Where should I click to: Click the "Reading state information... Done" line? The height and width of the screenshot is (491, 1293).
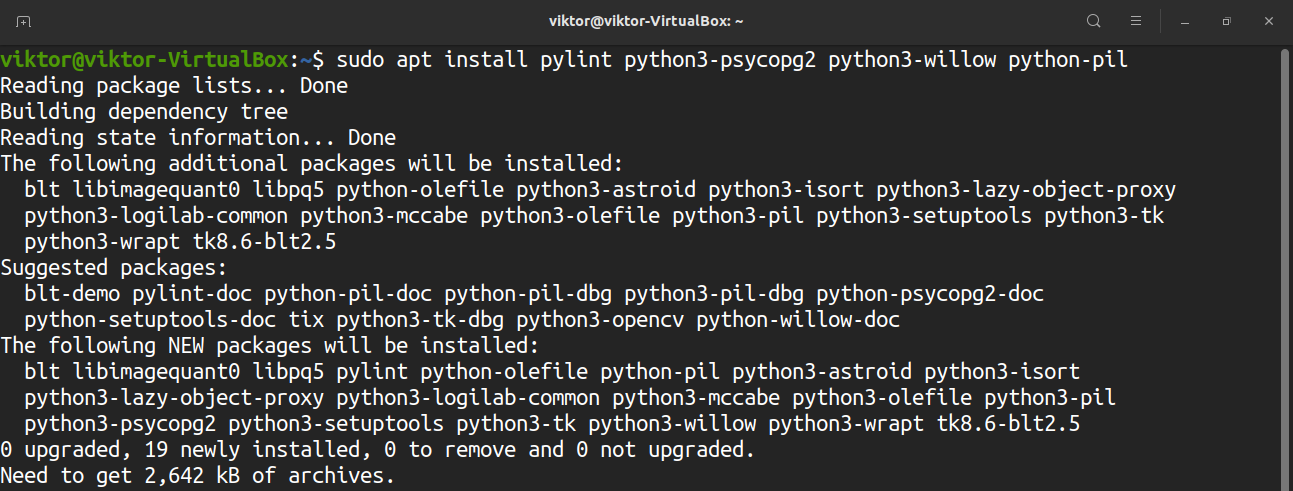tap(198, 138)
